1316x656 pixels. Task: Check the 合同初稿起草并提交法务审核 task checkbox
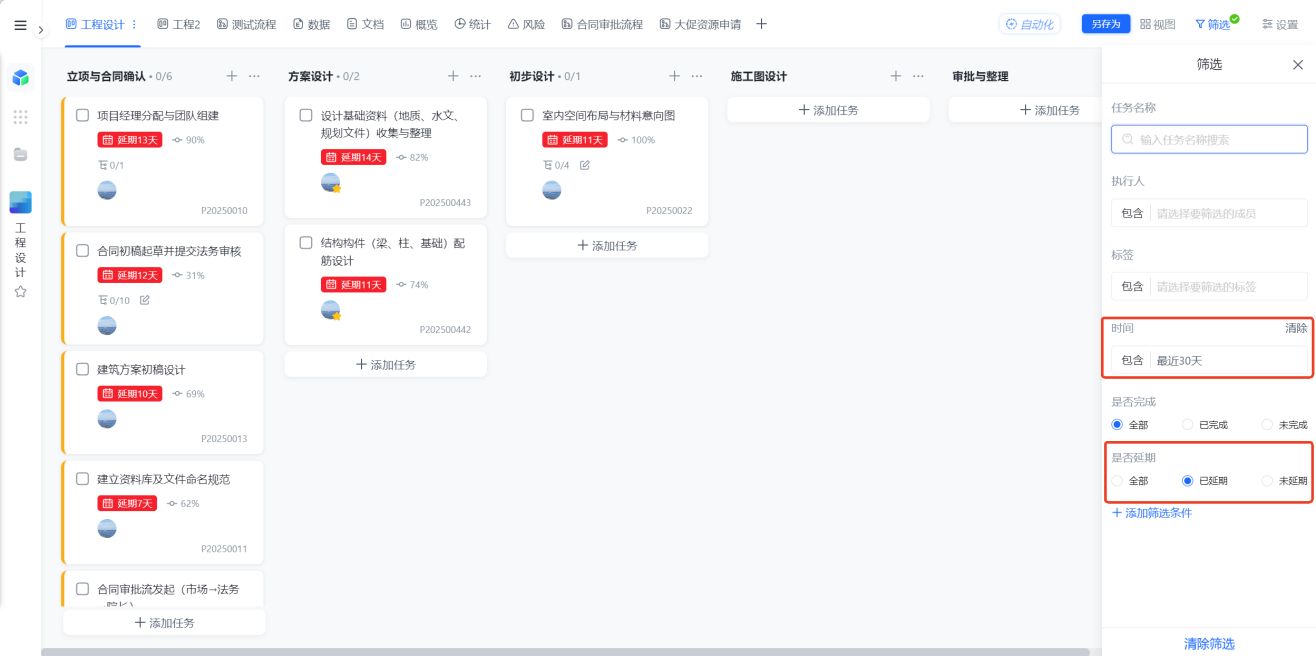pyautogui.click(x=83, y=251)
